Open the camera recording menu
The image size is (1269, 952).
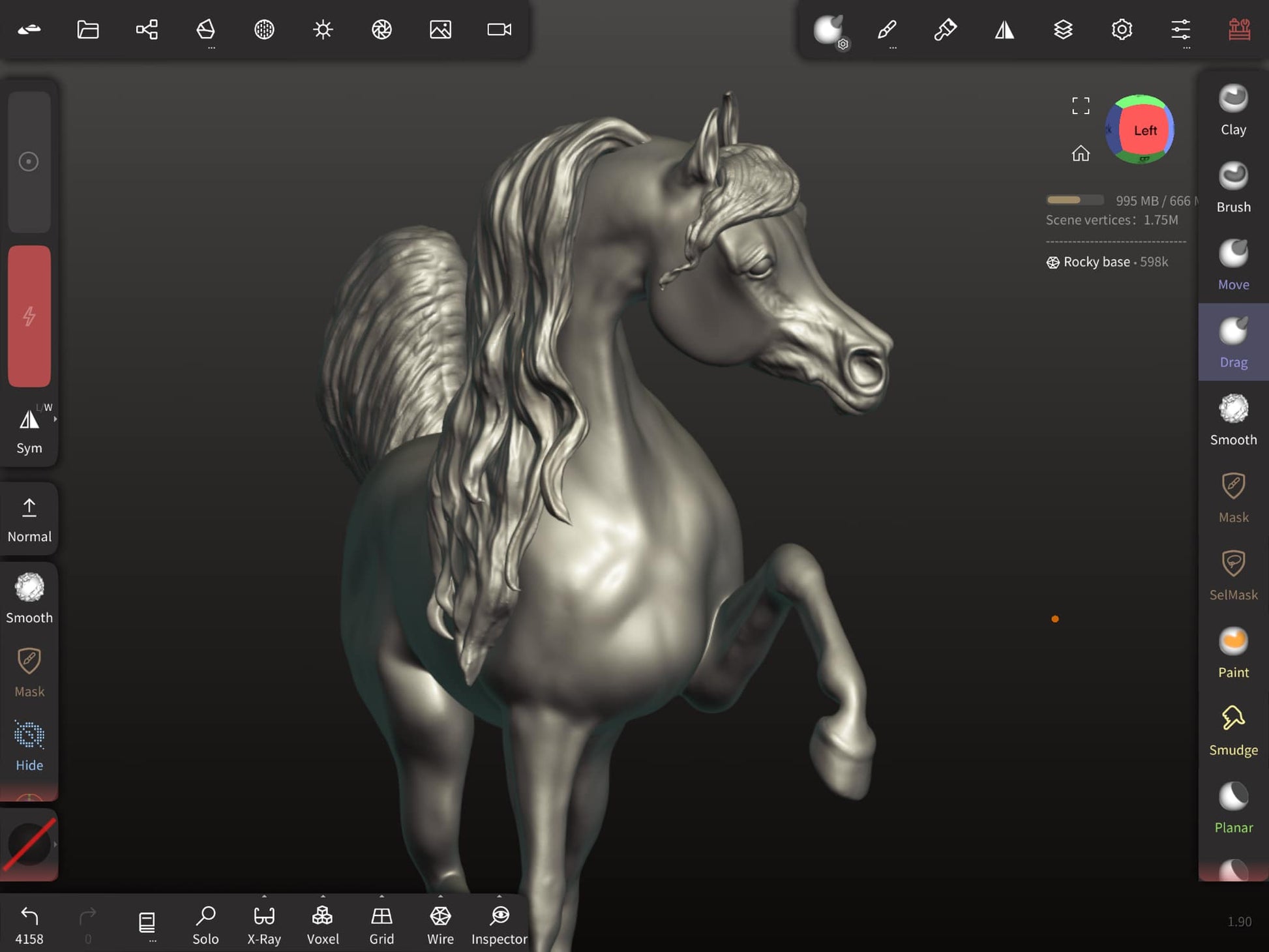(499, 29)
